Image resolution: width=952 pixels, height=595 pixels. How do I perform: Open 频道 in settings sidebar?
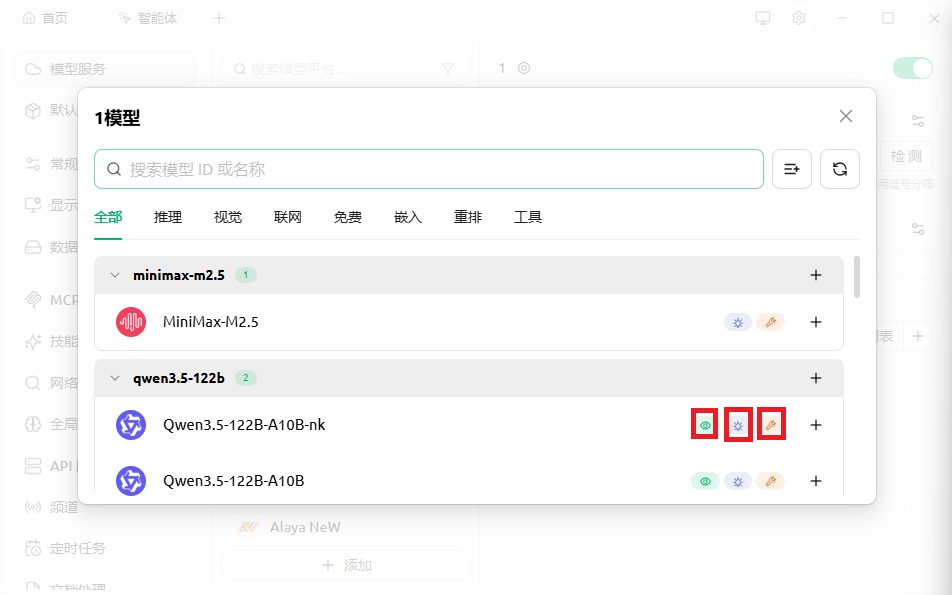[x=52, y=507]
